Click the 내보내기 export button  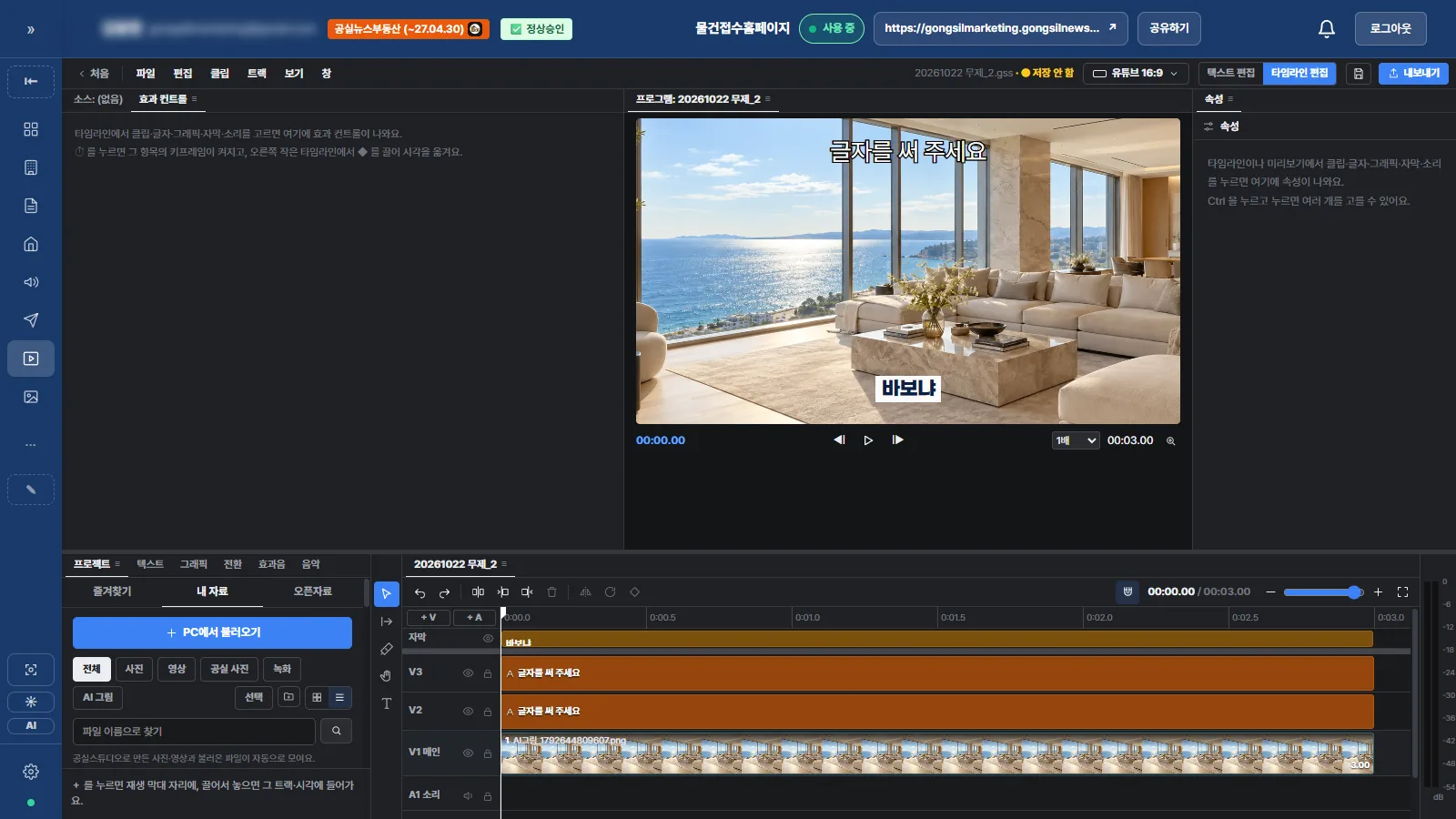tap(1413, 74)
